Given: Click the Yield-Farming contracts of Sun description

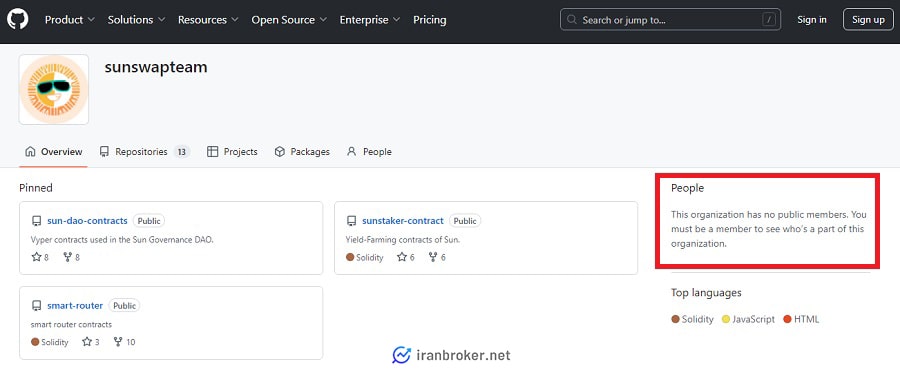Looking at the screenshot, I should (403, 240).
